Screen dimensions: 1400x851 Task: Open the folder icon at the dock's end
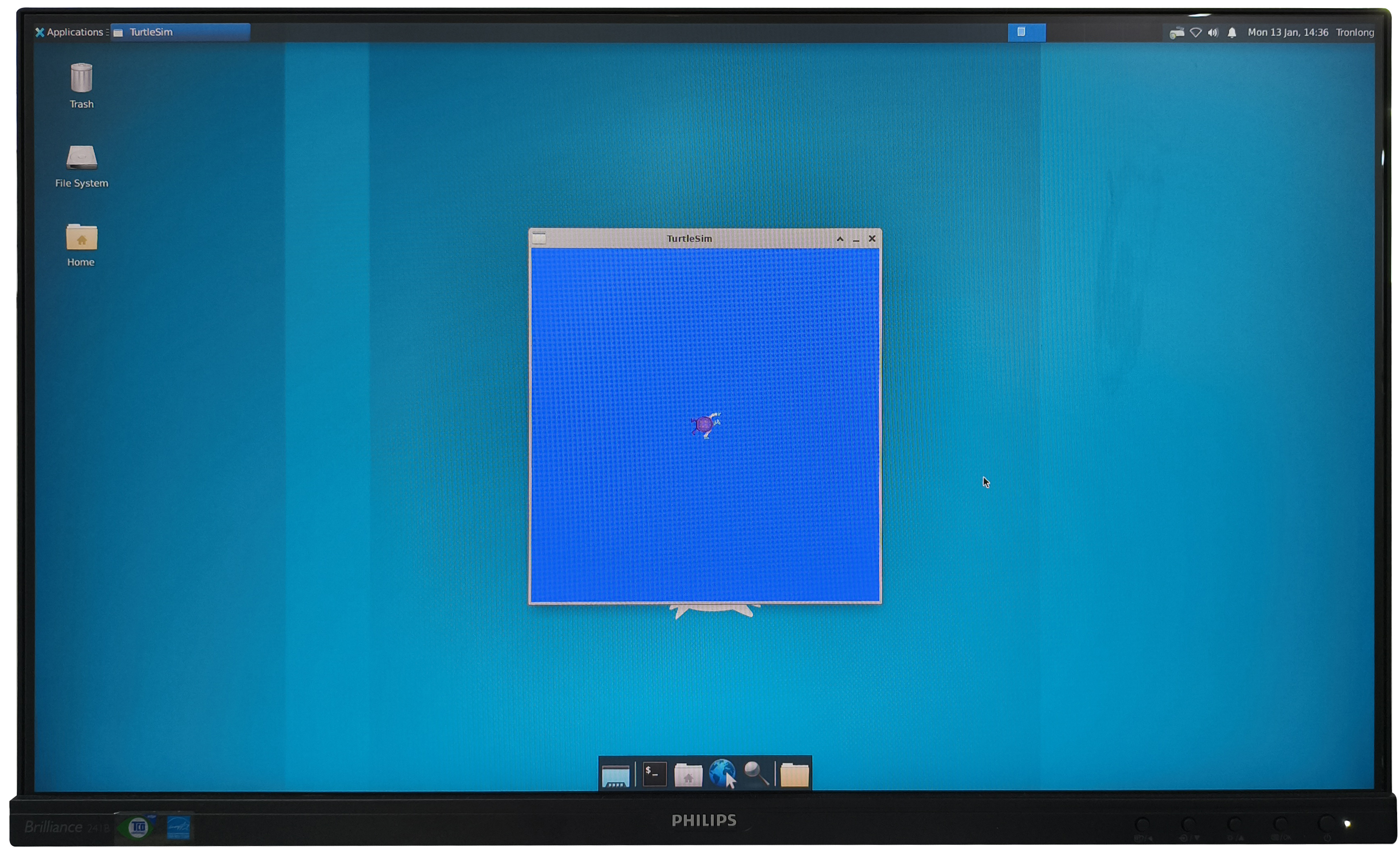coord(794,775)
